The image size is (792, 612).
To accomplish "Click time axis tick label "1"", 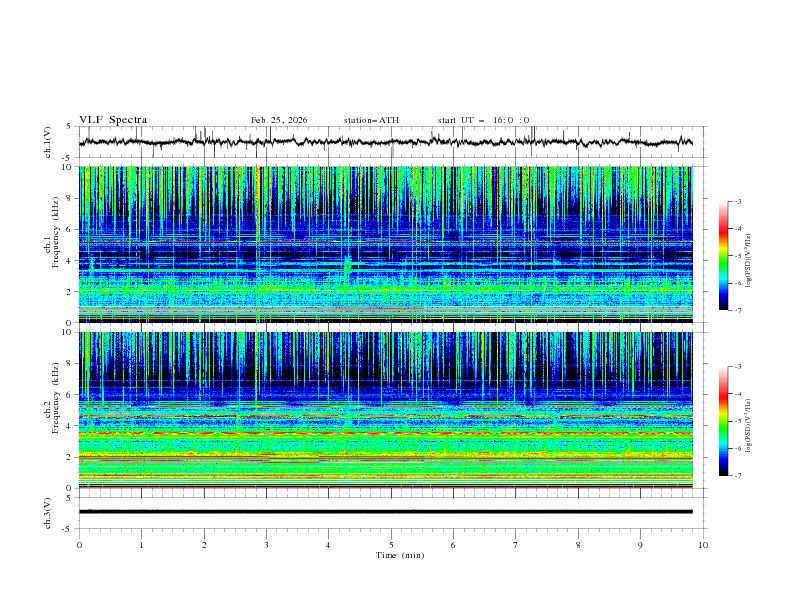I will (141, 545).
